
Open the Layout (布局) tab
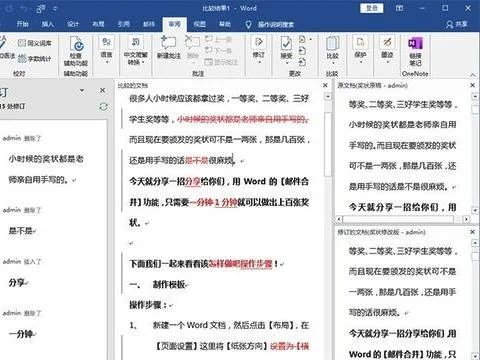tap(98, 24)
